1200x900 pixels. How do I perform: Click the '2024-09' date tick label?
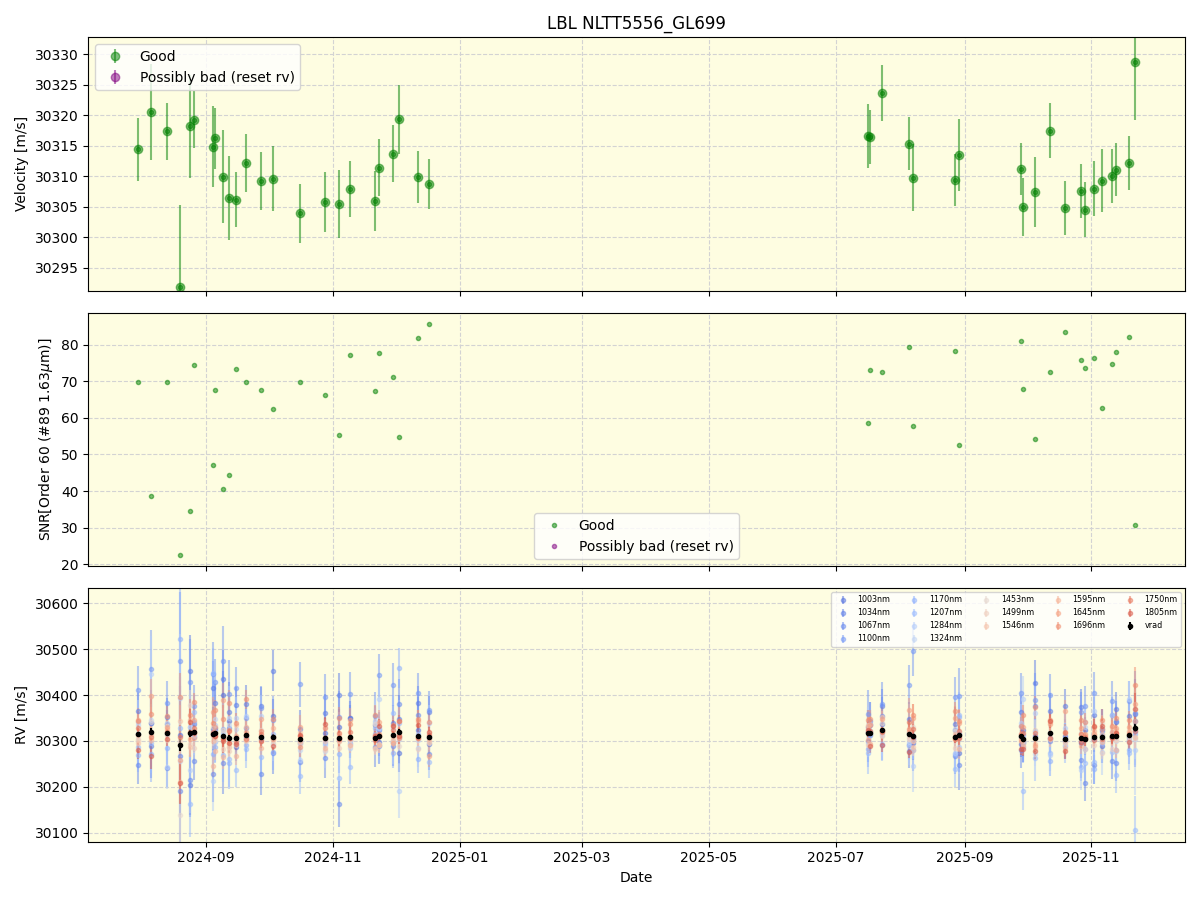(206, 857)
